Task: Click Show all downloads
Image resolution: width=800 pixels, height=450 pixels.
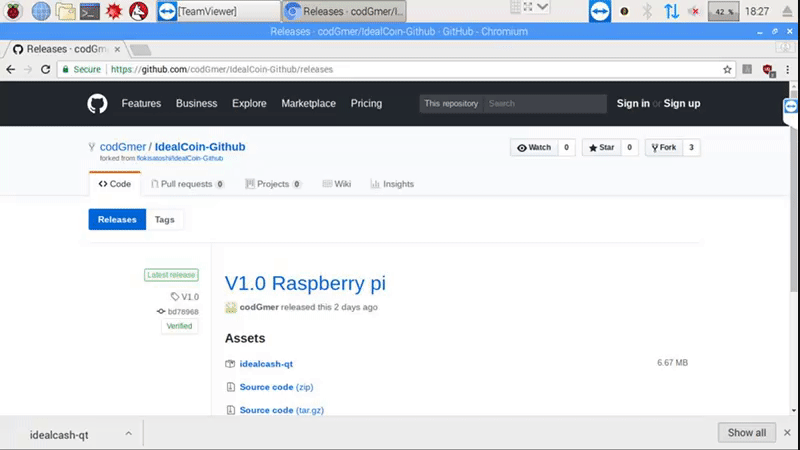Action: 747,433
